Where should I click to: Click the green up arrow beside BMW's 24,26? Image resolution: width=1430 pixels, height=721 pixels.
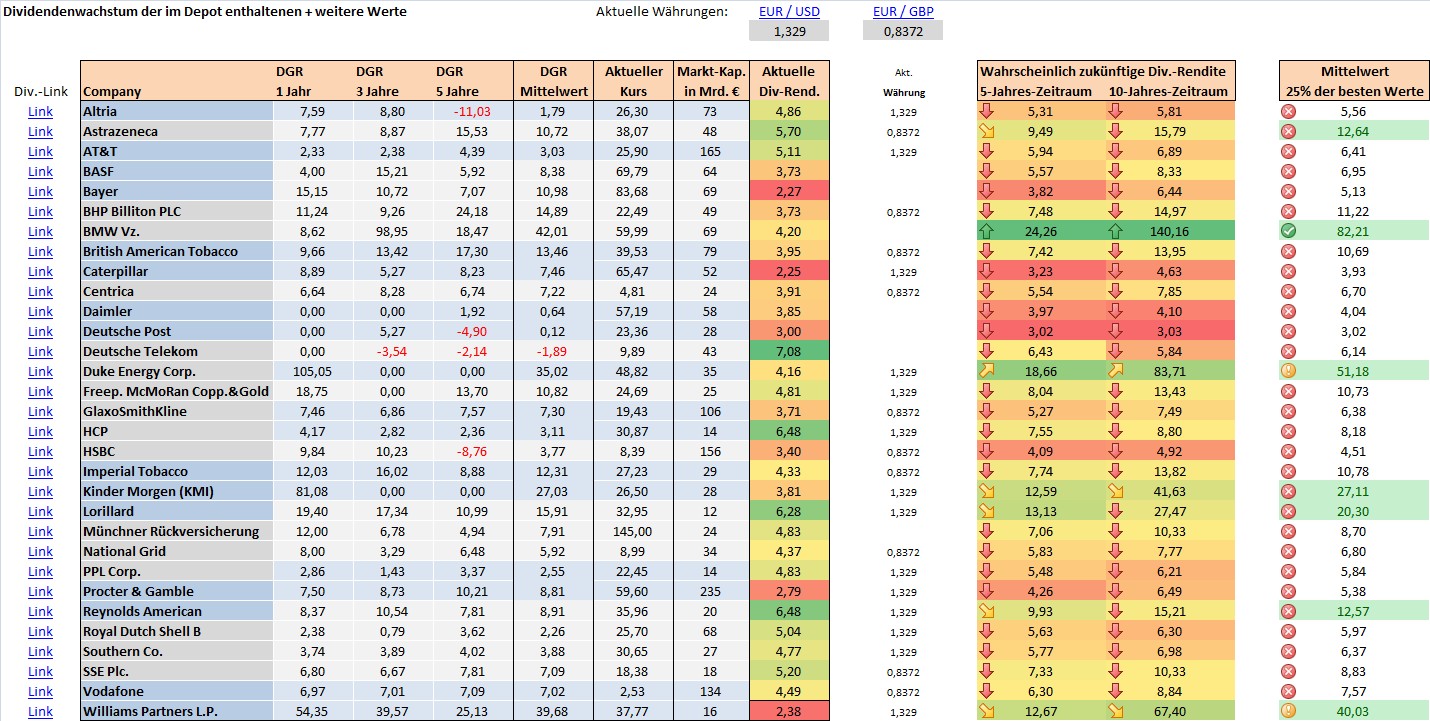986,231
